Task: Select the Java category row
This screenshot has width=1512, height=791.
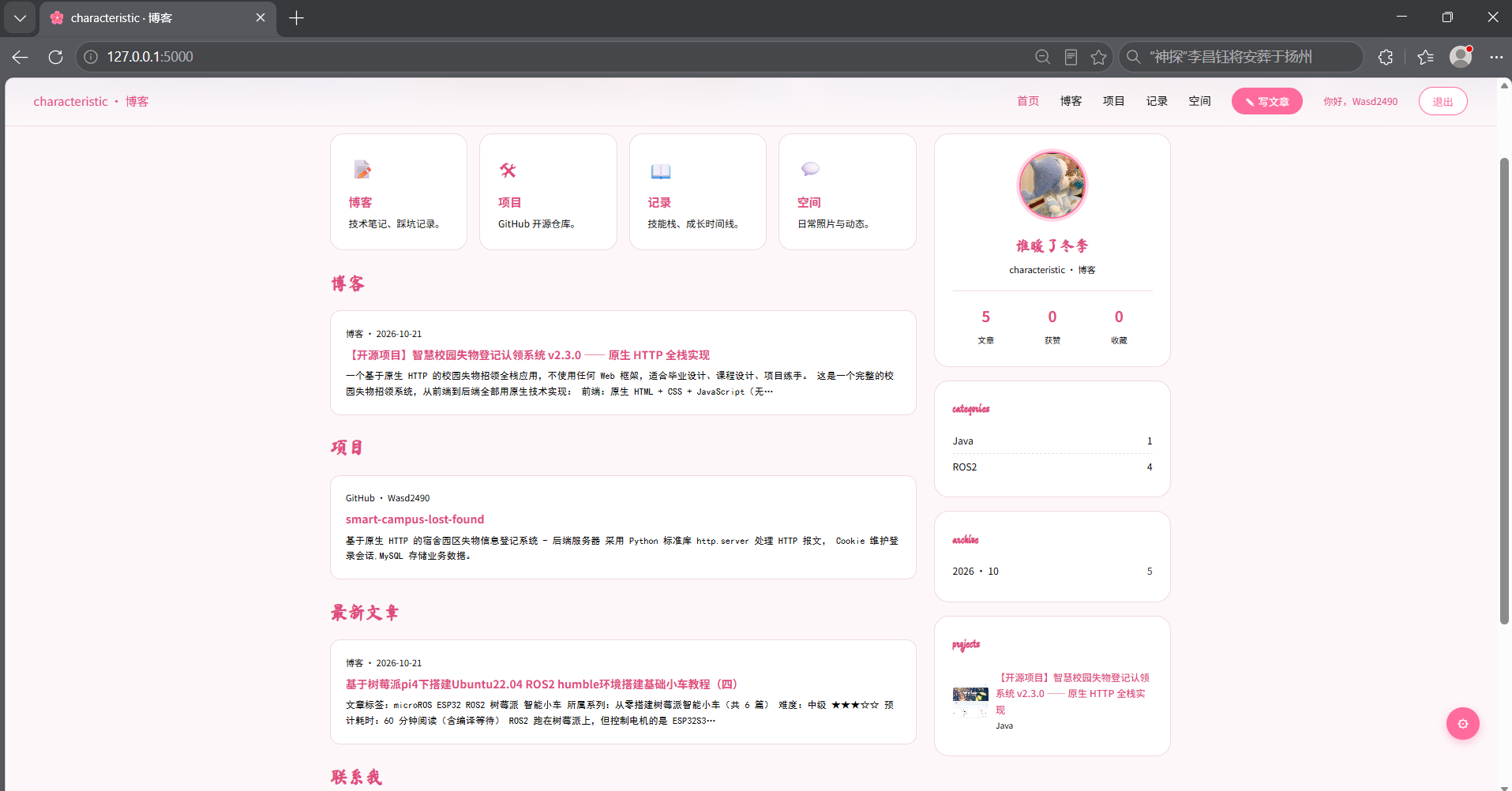Action: (x=1052, y=441)
